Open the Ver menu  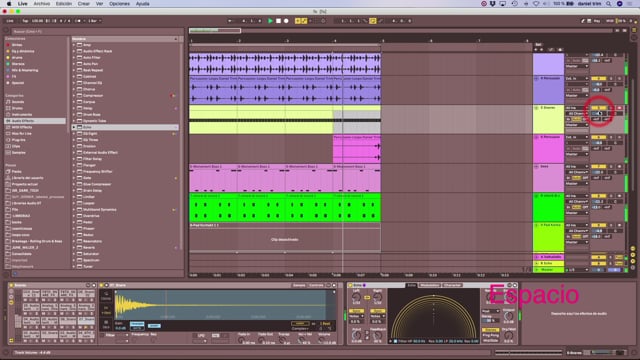tap(99, 4)
